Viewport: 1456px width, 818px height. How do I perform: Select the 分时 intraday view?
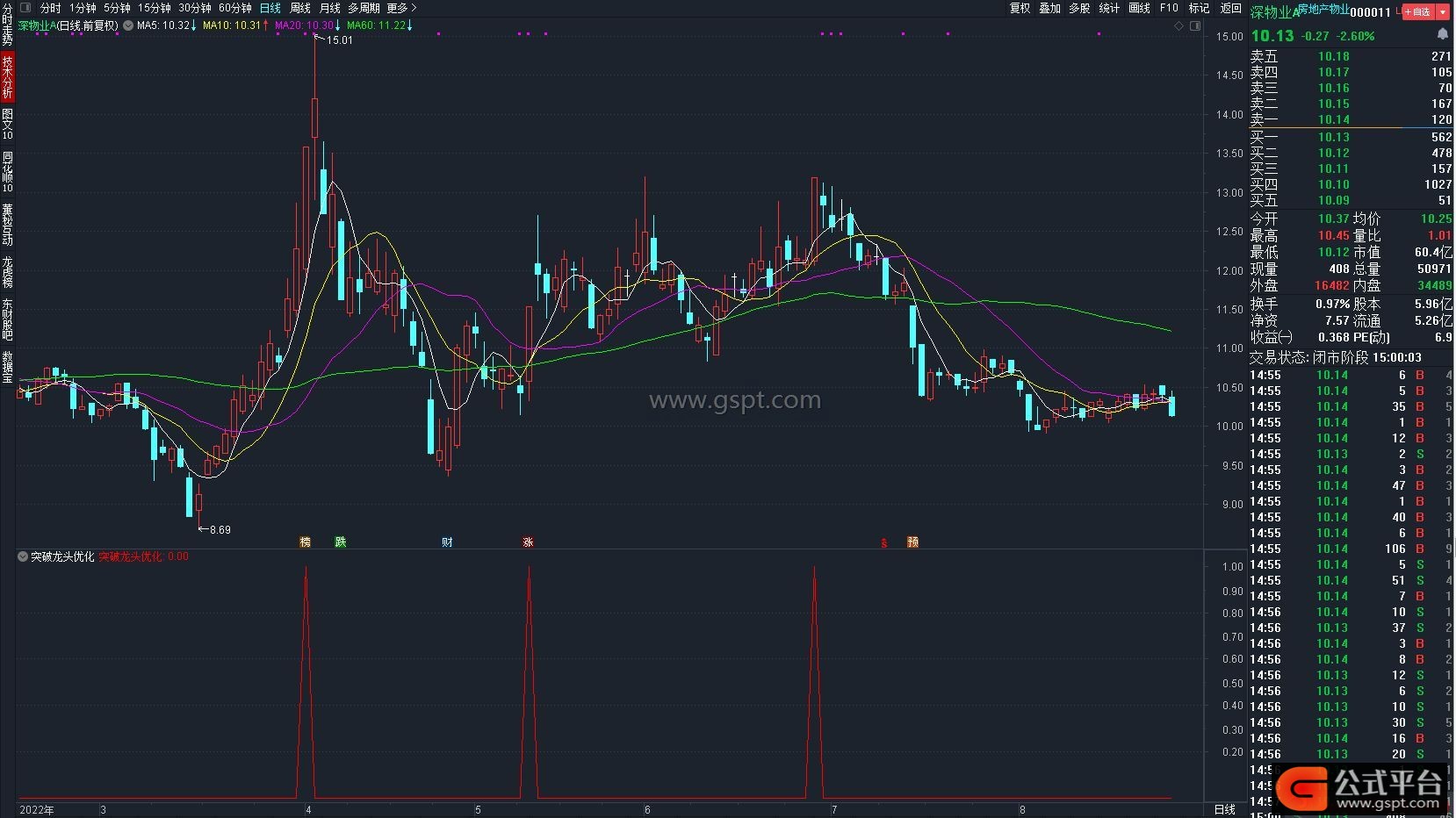(51, 8)
